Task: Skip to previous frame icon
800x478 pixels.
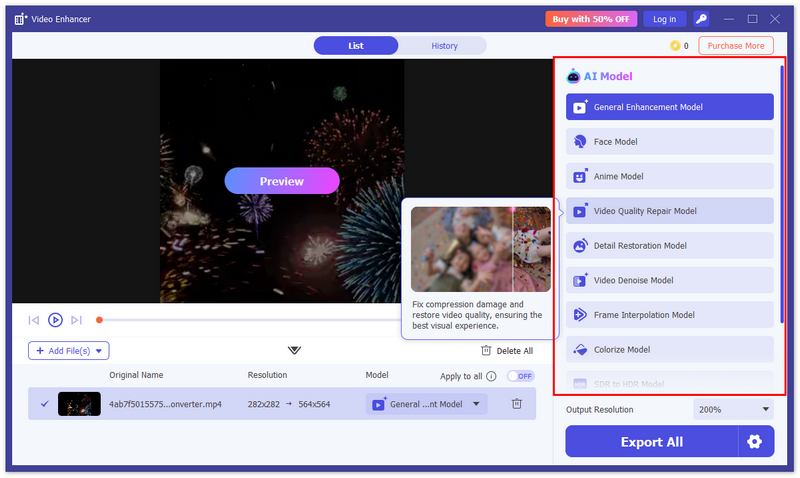Action: 34,320
